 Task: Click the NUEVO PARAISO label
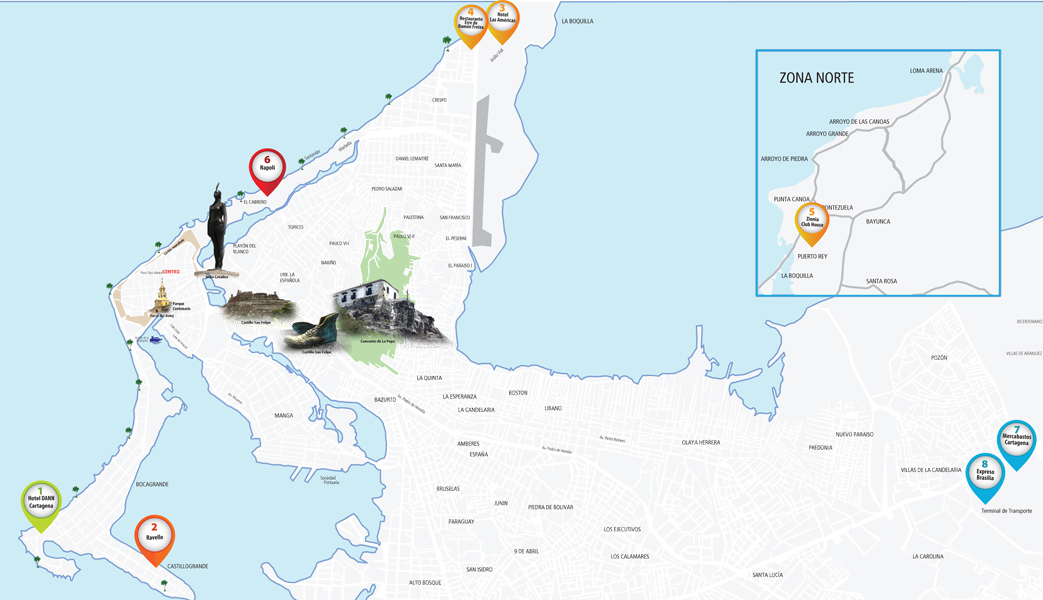coord(855,434)
